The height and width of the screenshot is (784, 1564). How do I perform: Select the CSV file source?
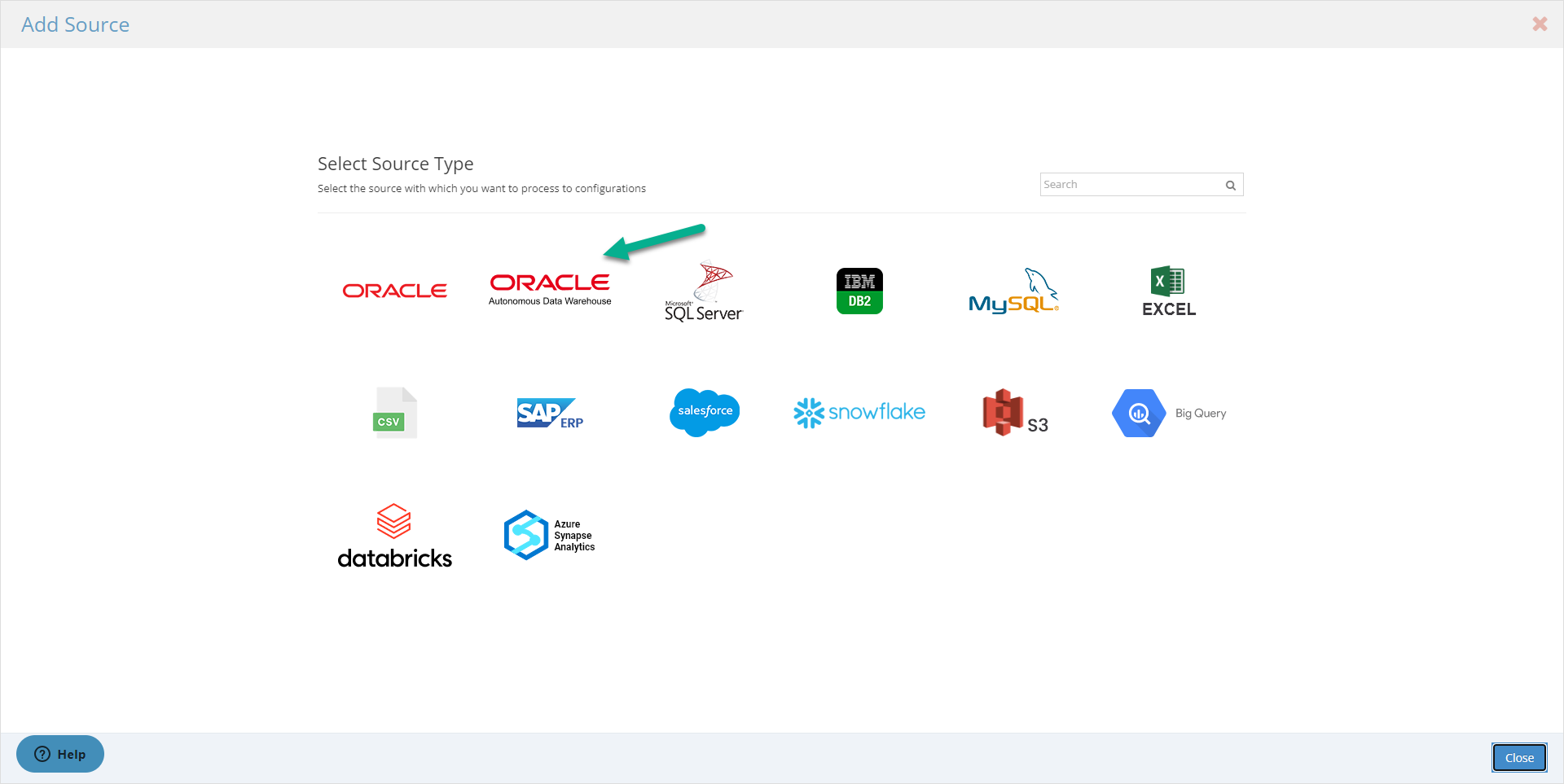pyautogui.click(x=395, y=413)
